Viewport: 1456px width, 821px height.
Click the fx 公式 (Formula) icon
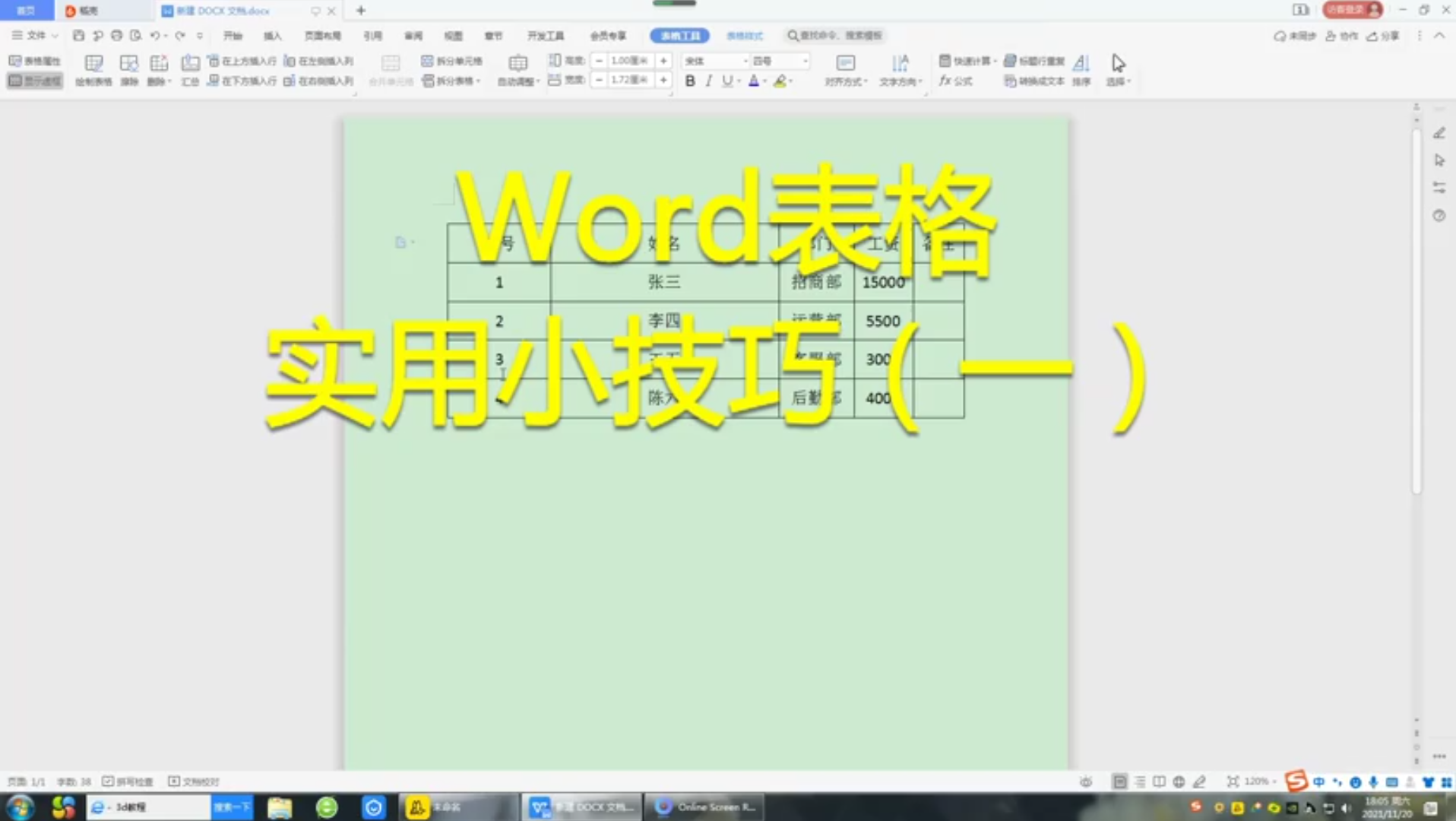[x=957, y=81]
